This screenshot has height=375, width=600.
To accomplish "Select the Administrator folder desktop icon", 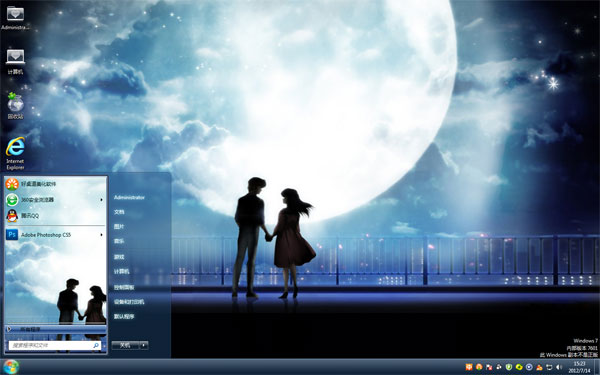I will pyautogui.click(x=15, y=18).
